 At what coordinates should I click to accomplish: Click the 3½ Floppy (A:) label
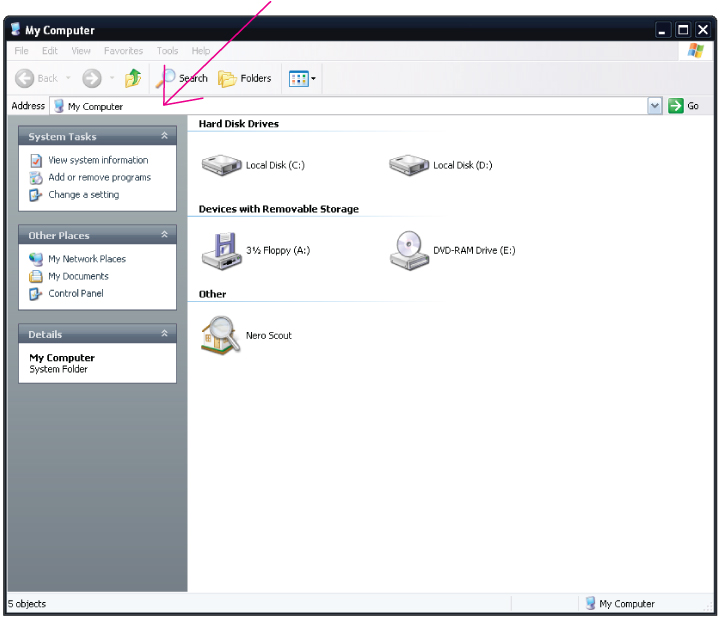tap(278, 251)
